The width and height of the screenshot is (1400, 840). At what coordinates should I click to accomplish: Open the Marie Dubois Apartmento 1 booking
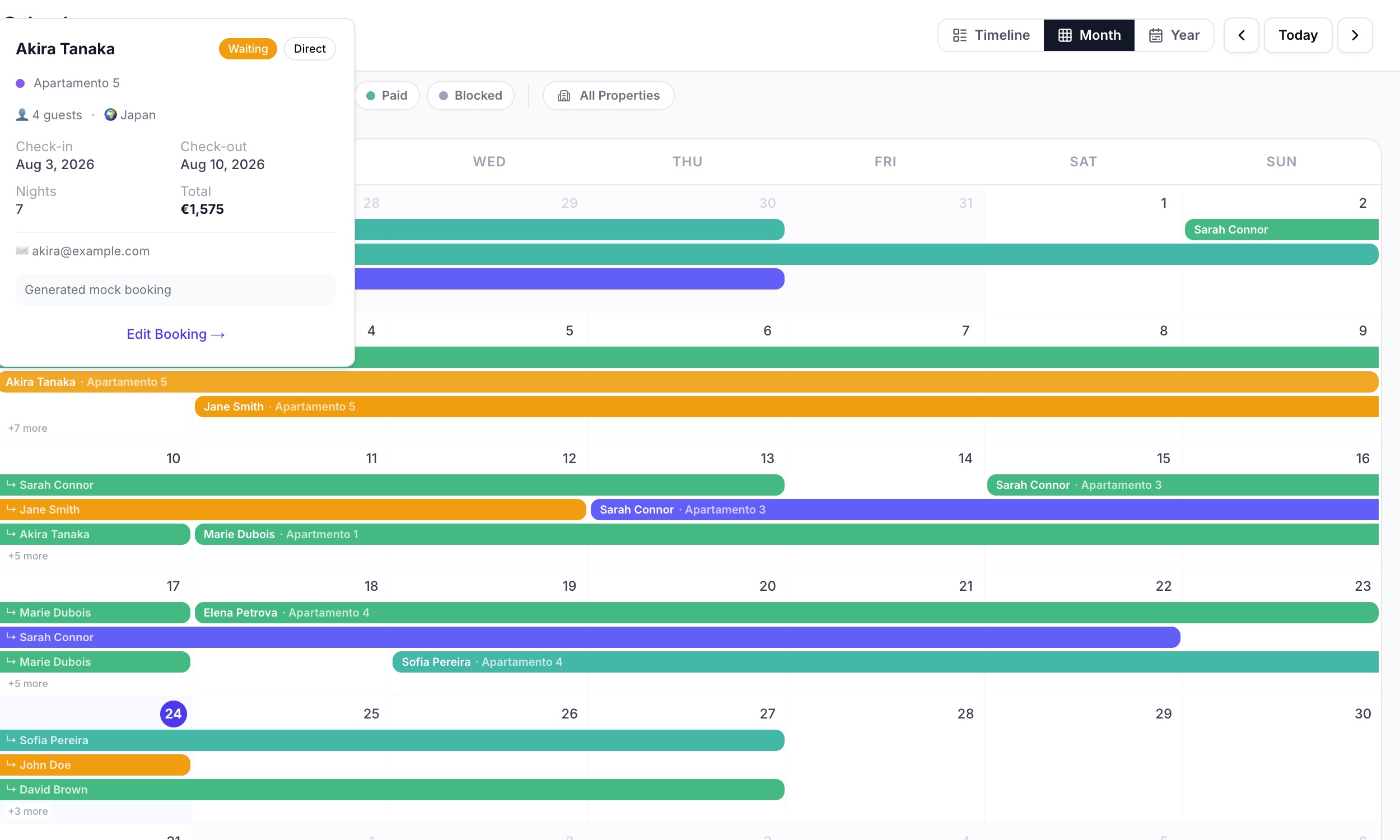(x=787, y=534)
